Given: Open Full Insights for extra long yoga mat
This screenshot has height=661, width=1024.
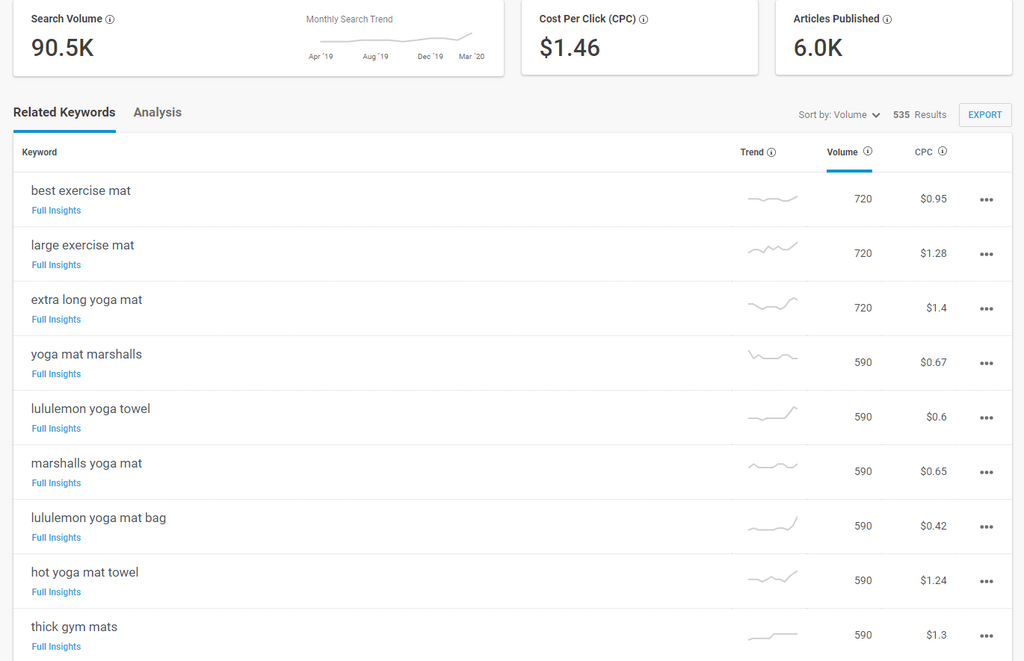Looking at the screenshot, I should pyautogui.click(x=56, y=320).
